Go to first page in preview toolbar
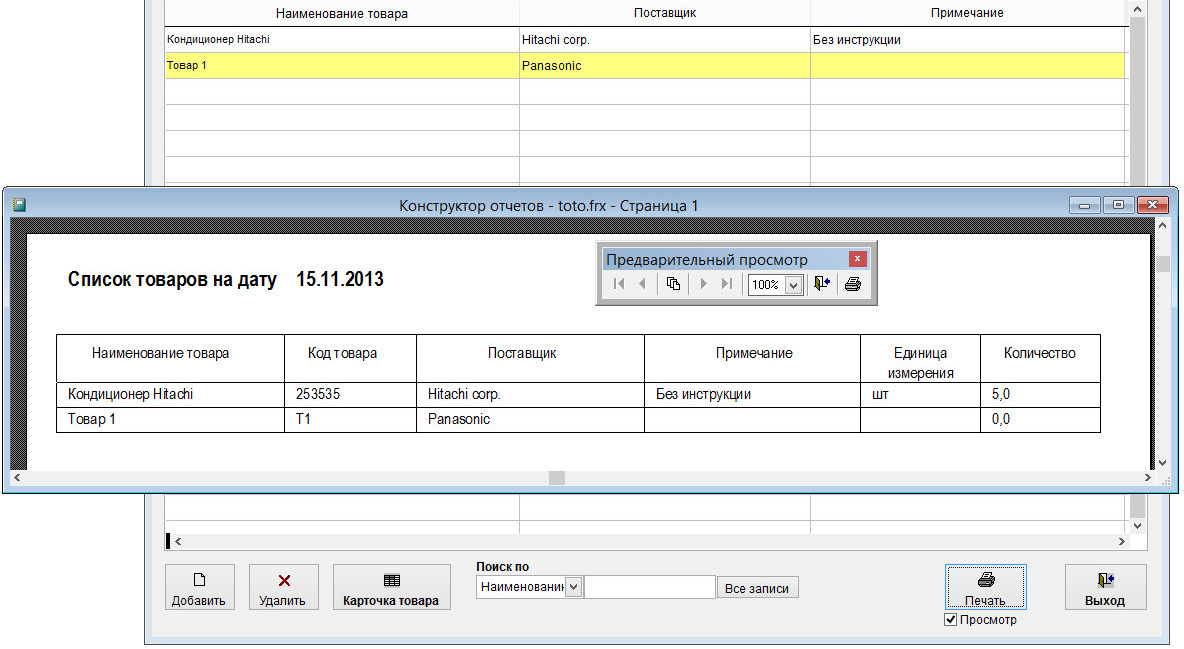The height and width of the screenshot is (649, 1184). pyautogui.click(x=619, y=284)
